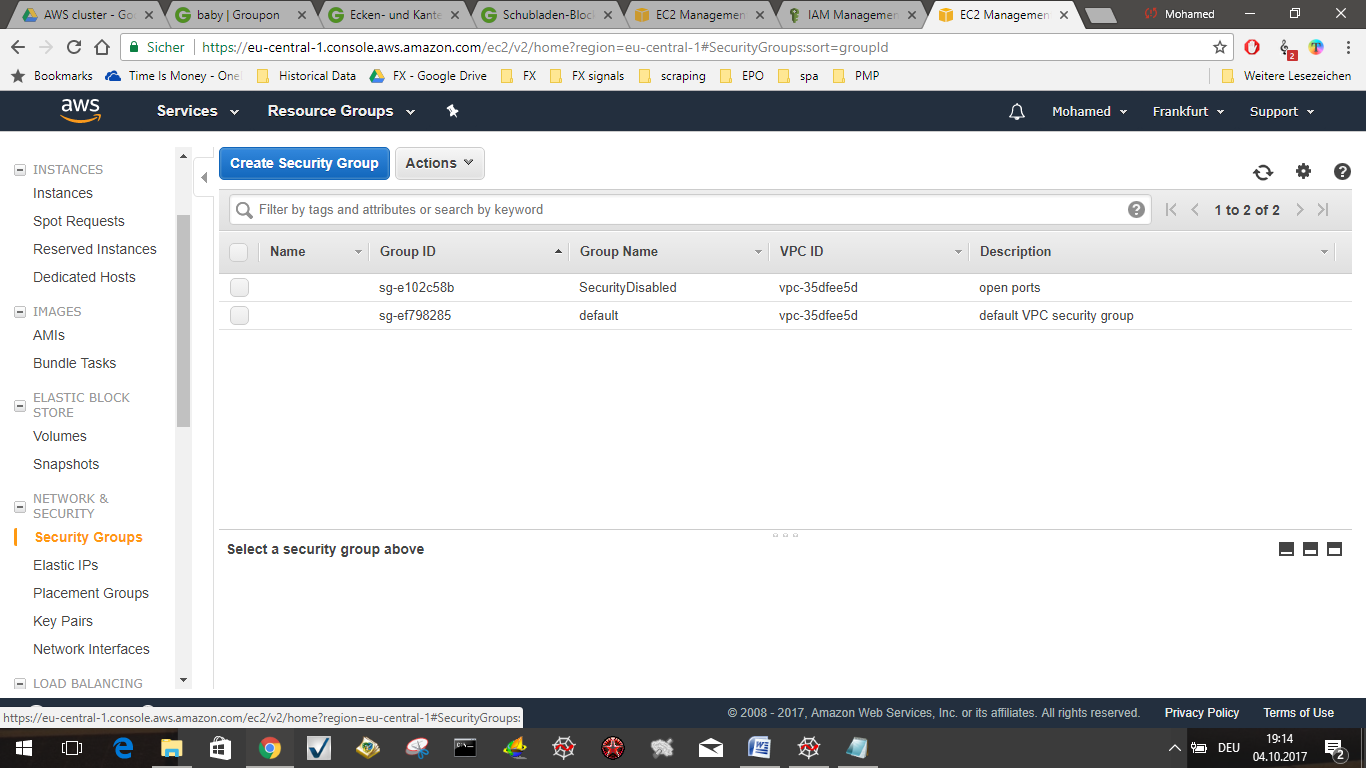Image resolution: width=1366 pixels, height=768 pixels.
Task: Open Chrome menu with three dots
Action: click(x=1347, y=47)
